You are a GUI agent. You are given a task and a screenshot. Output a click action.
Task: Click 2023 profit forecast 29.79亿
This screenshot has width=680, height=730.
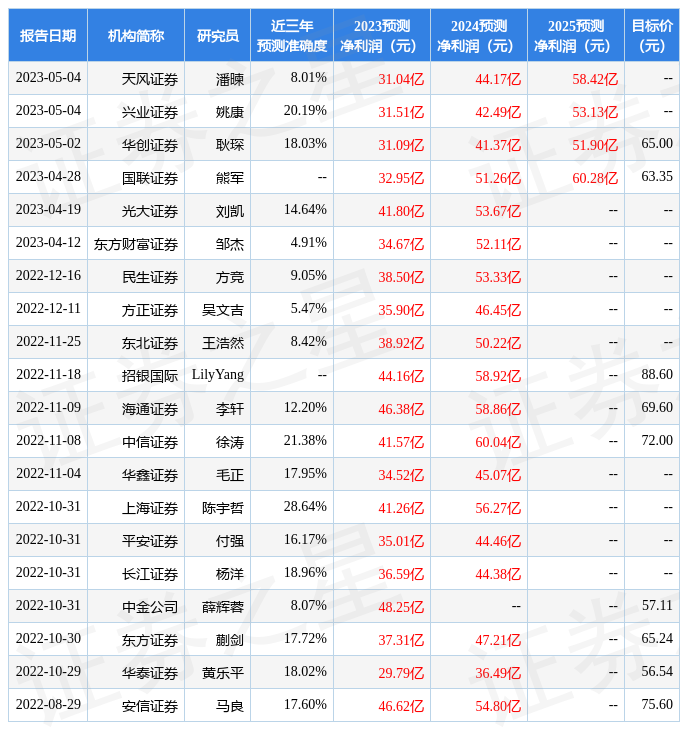[401, 673]
